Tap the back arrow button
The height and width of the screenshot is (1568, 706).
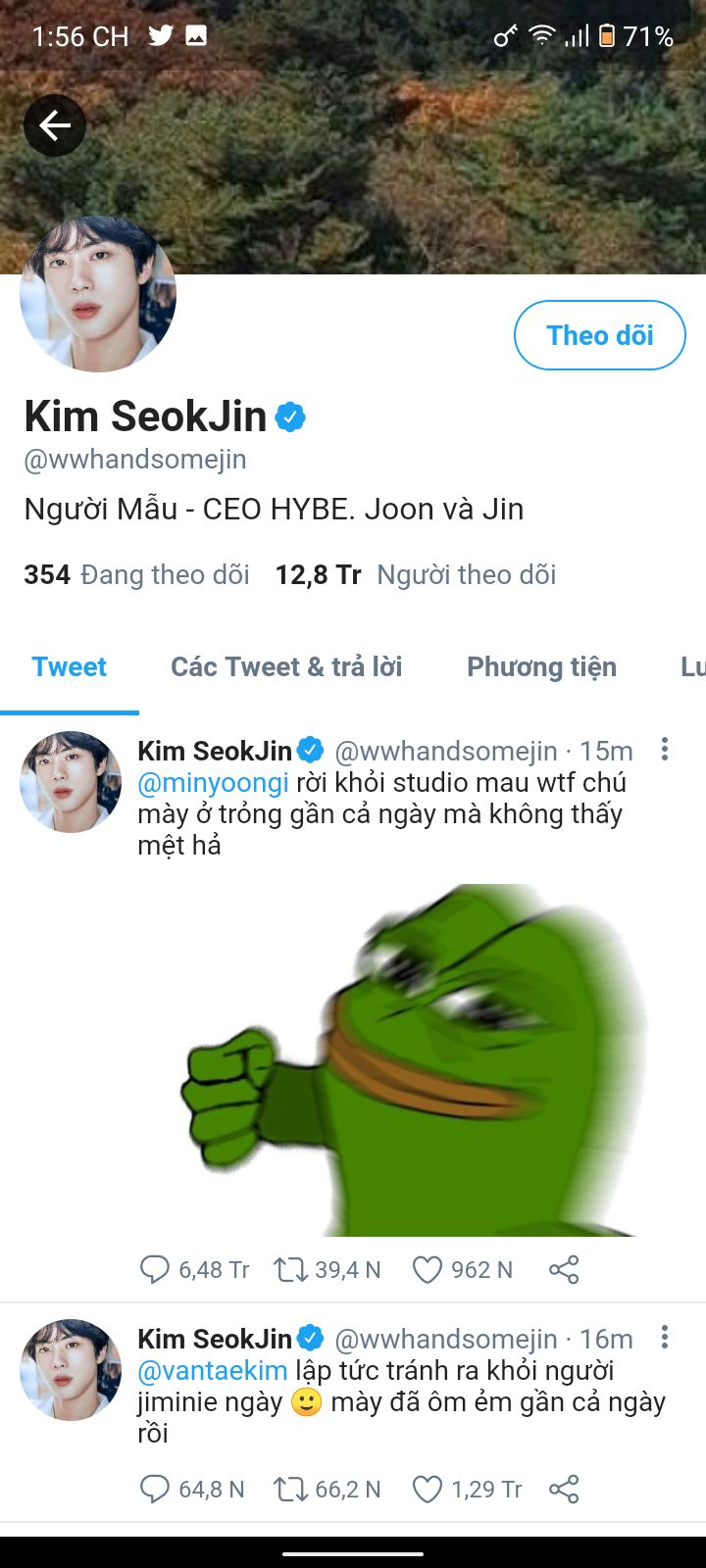pyautogui.click(x=55, y=125)
